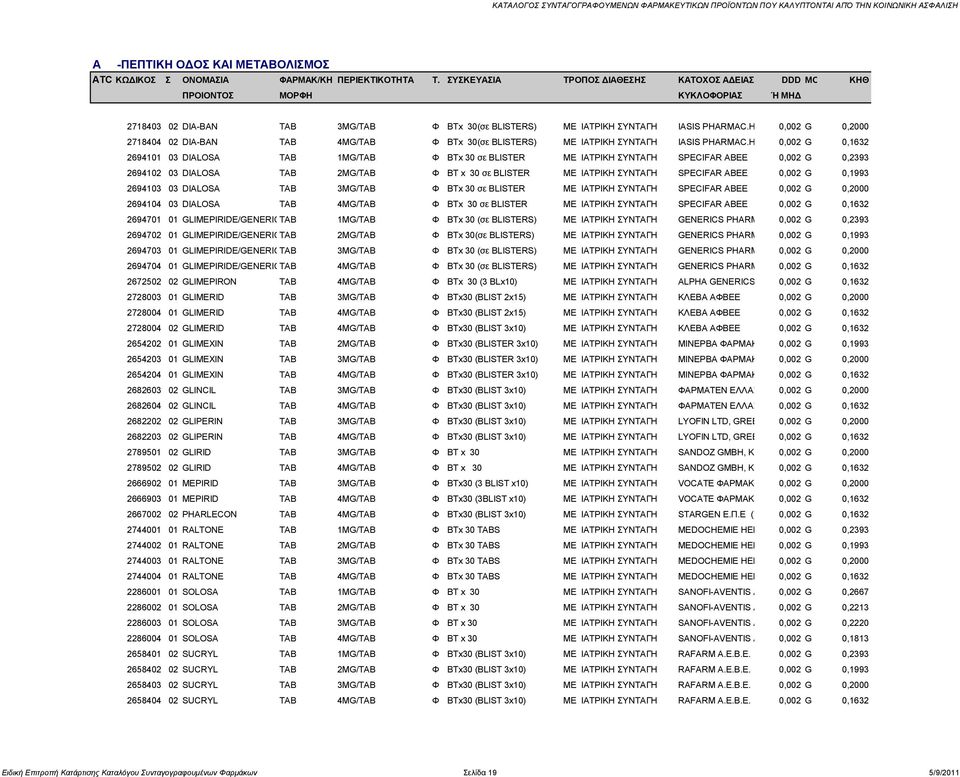Click packaging BTx30 (BLIST 2x15) in row 2728004 01
The height and width of the screenshot is (777, 960).
tap(487, 313)
